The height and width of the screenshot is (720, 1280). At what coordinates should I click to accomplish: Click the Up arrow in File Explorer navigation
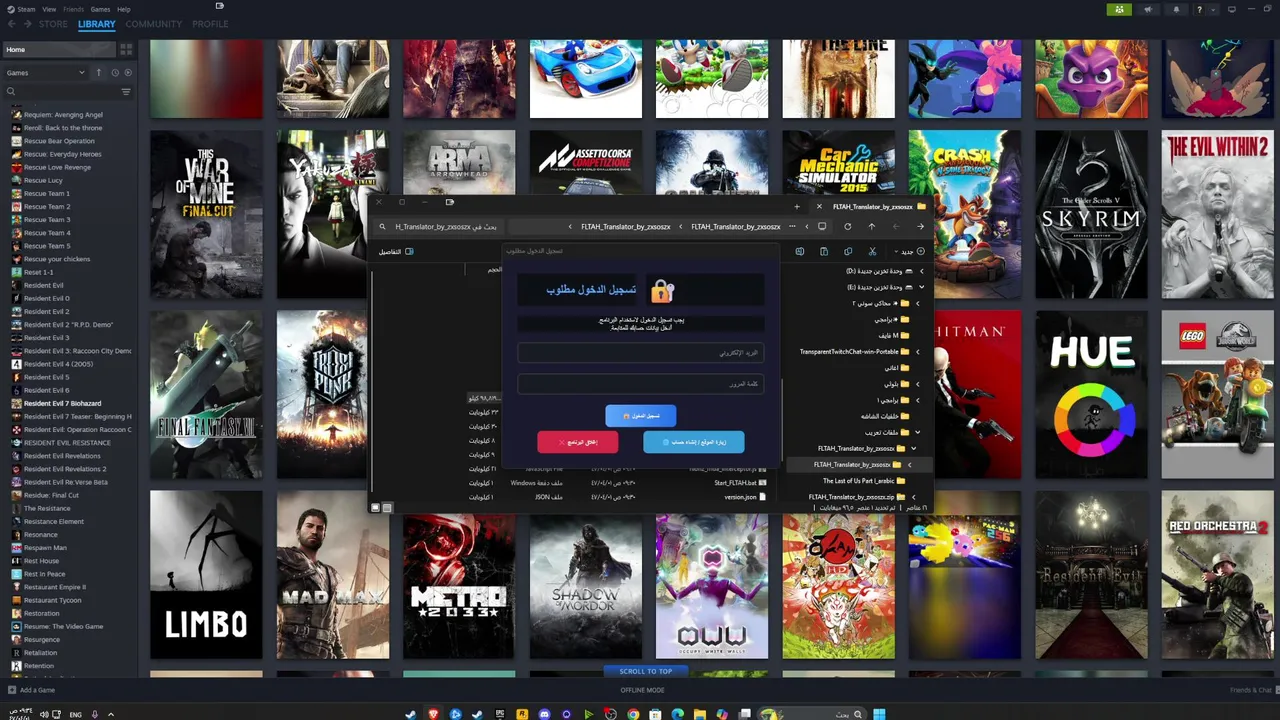pos(871,226)
